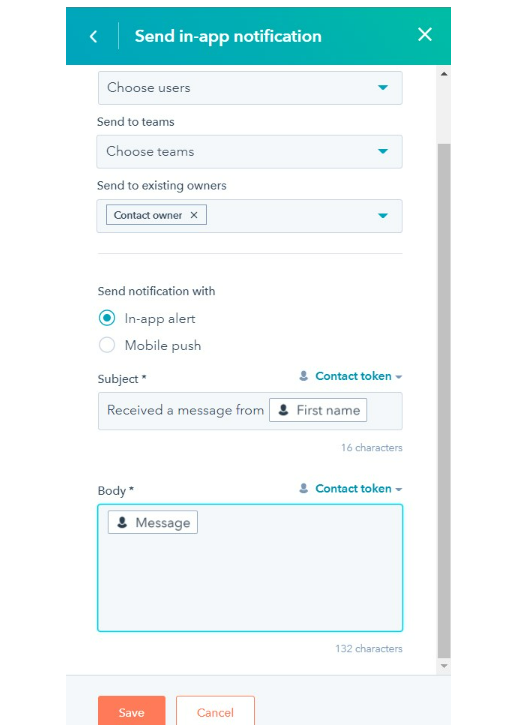
Task: Click the person icon in the First name token
Action: click(x=283, y=410)
